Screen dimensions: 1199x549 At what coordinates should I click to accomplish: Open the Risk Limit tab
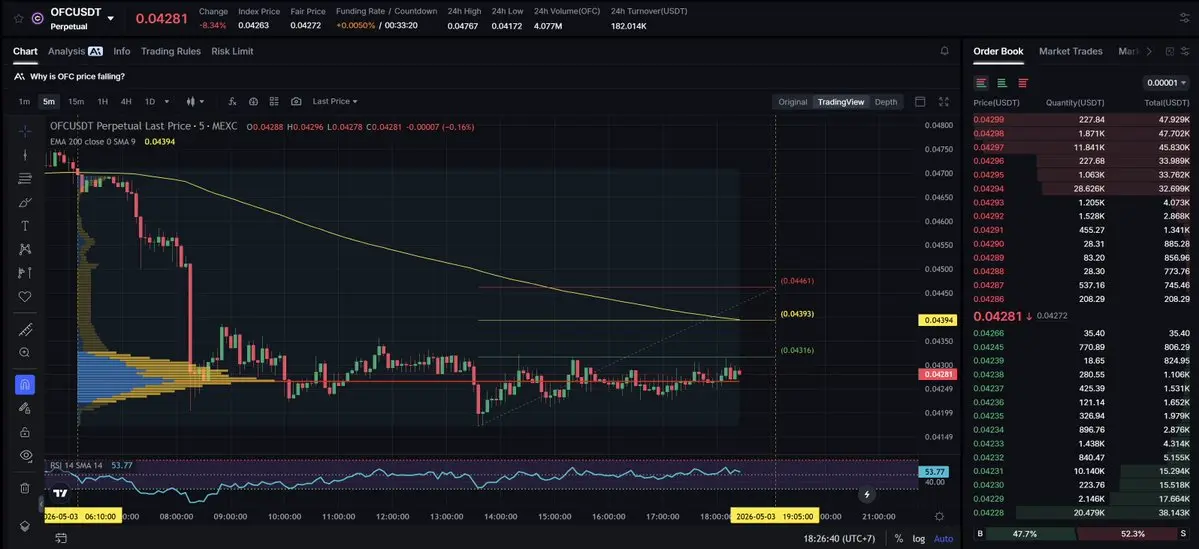point(232,51)
